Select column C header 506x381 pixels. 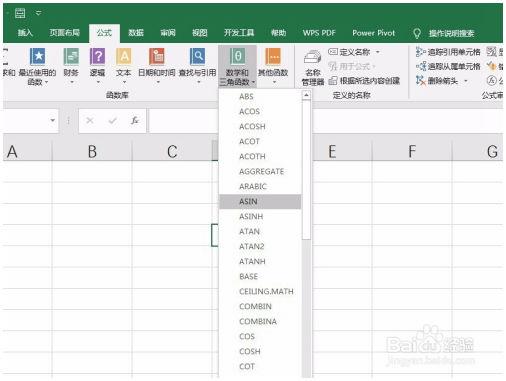pos(172,152)
